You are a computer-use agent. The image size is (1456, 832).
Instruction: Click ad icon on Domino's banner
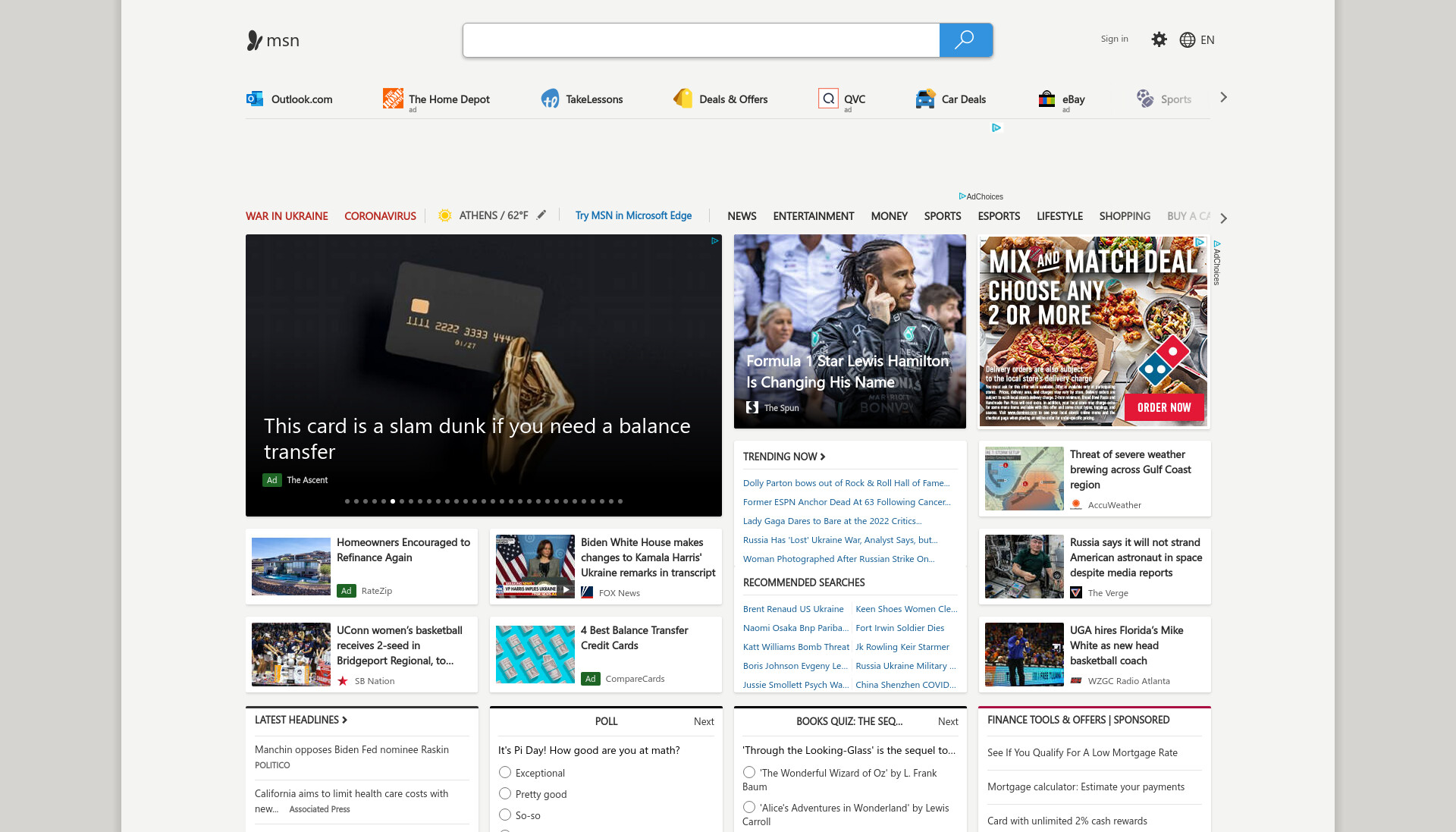point(1200,242)
